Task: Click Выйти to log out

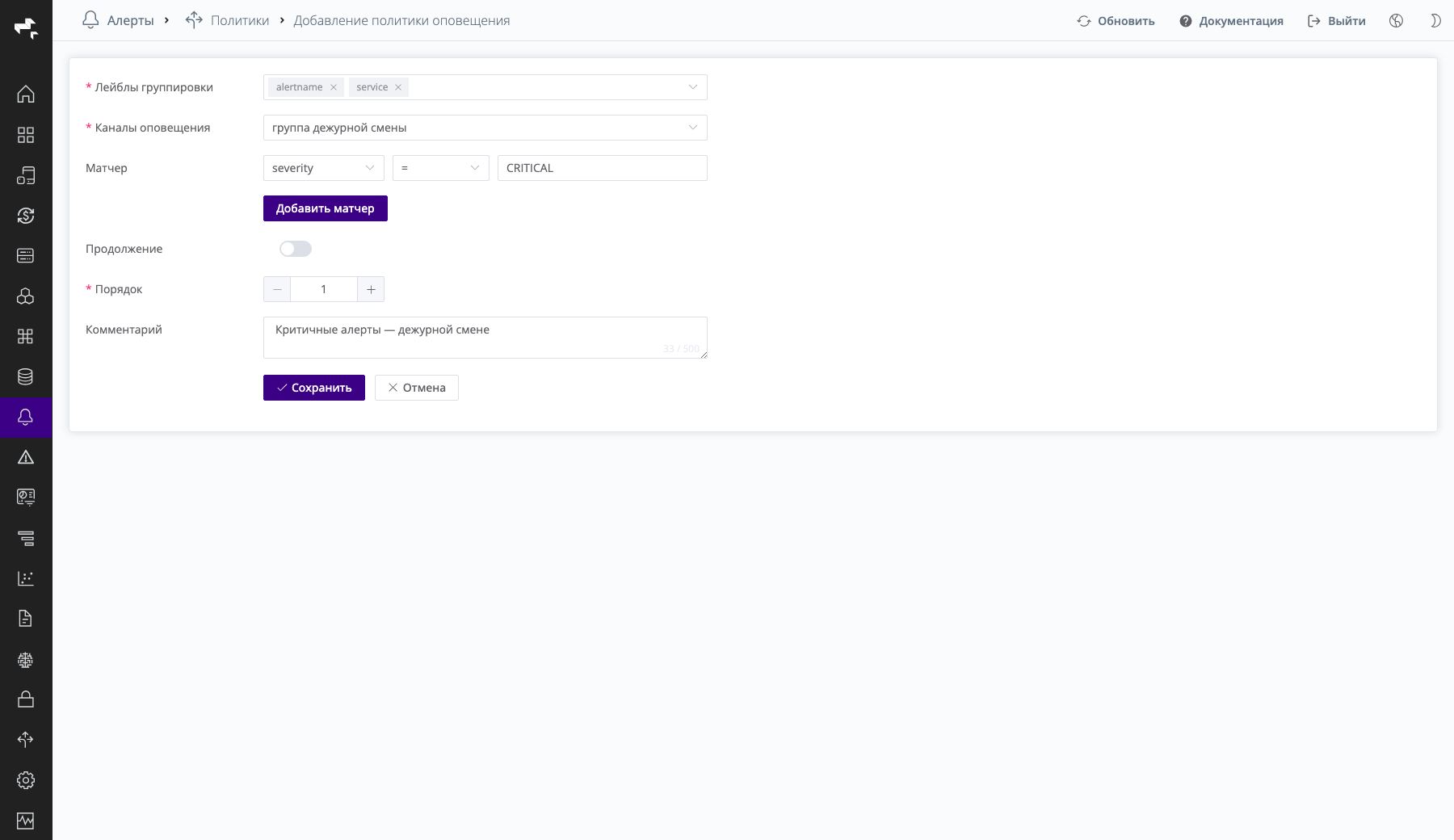Action: [1337, 21]
